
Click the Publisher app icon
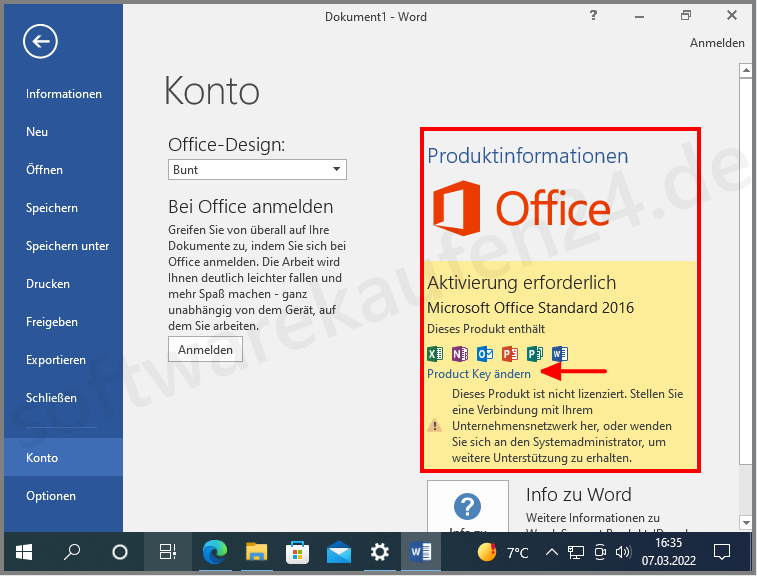pos(535,354)
